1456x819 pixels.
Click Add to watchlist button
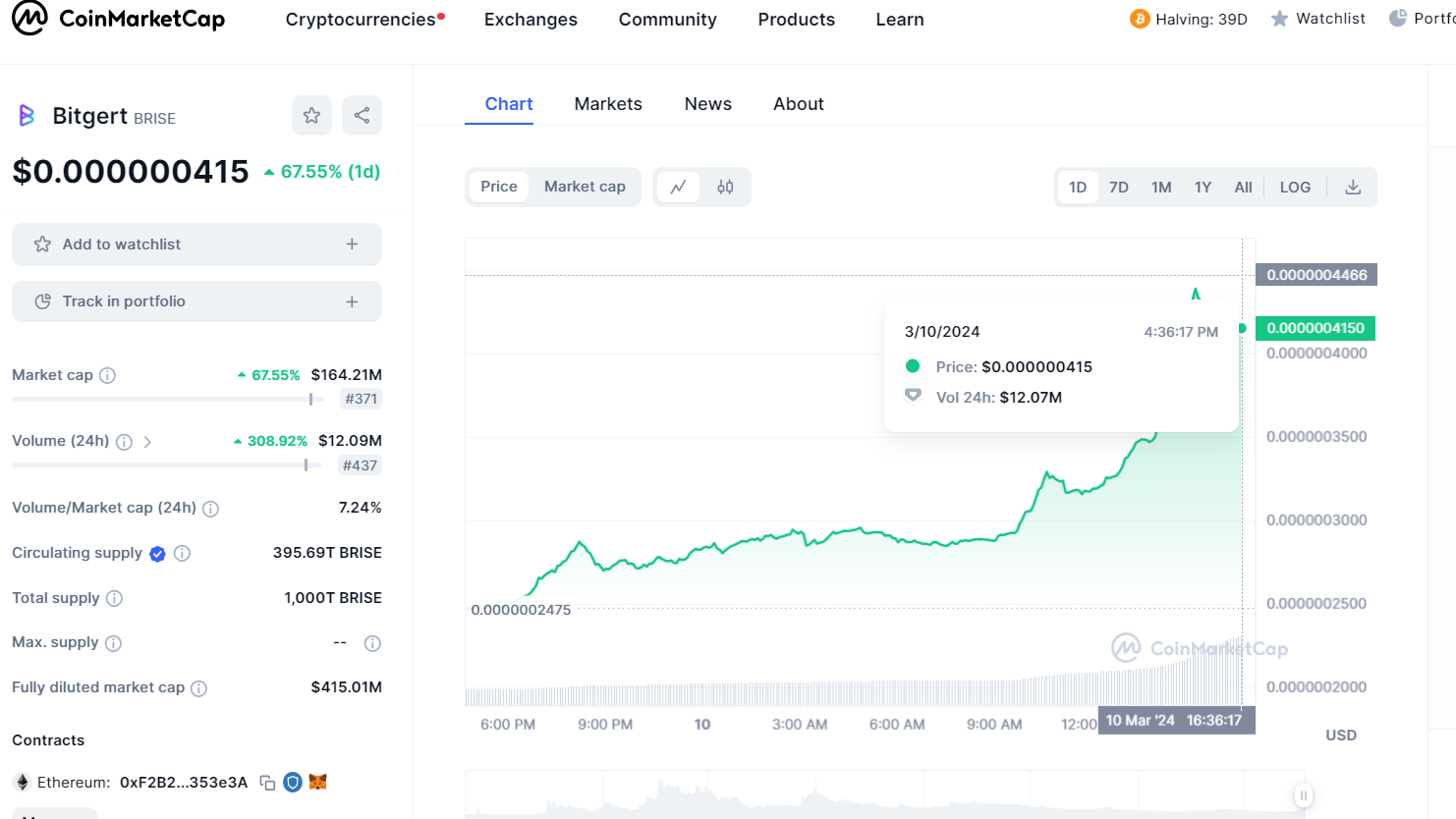pyautogui.click(x=196, y=245)
